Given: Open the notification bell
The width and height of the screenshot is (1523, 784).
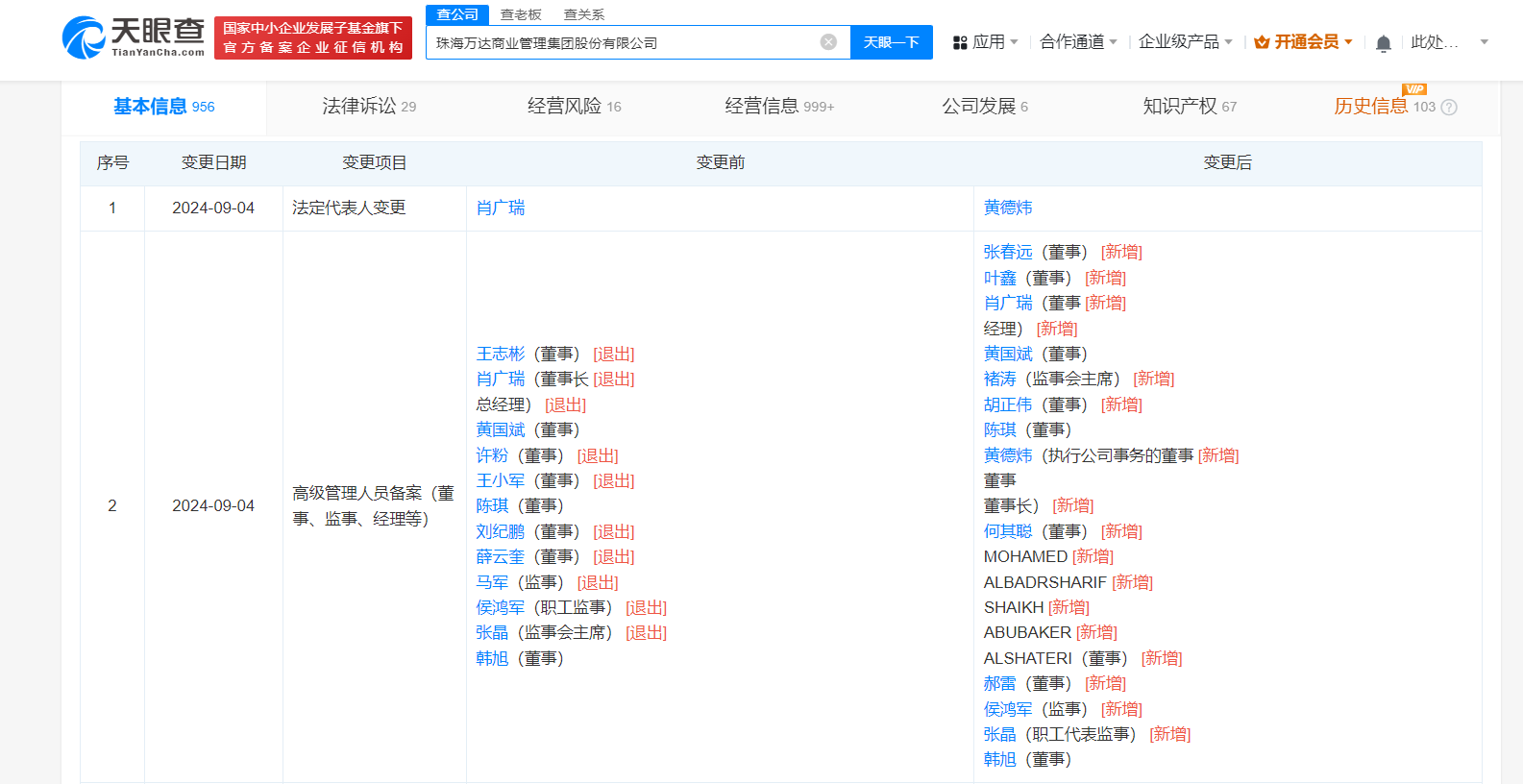Looking at the screenshot, I should (1383, 43).
